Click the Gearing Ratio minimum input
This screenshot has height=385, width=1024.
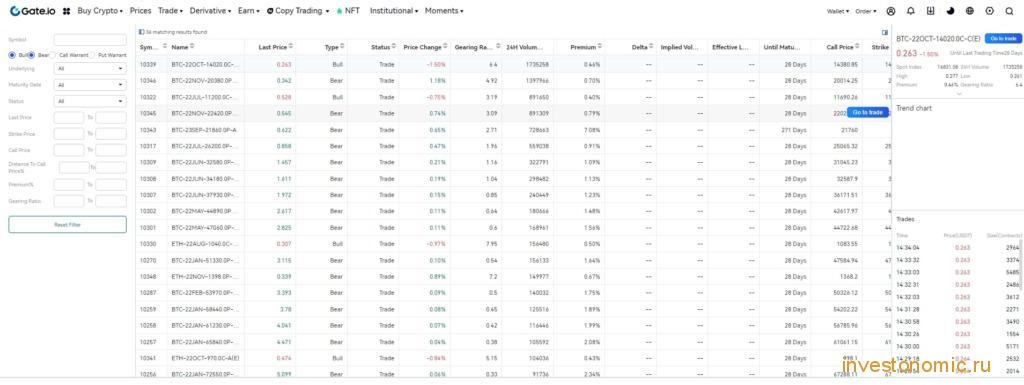point(69,201)
